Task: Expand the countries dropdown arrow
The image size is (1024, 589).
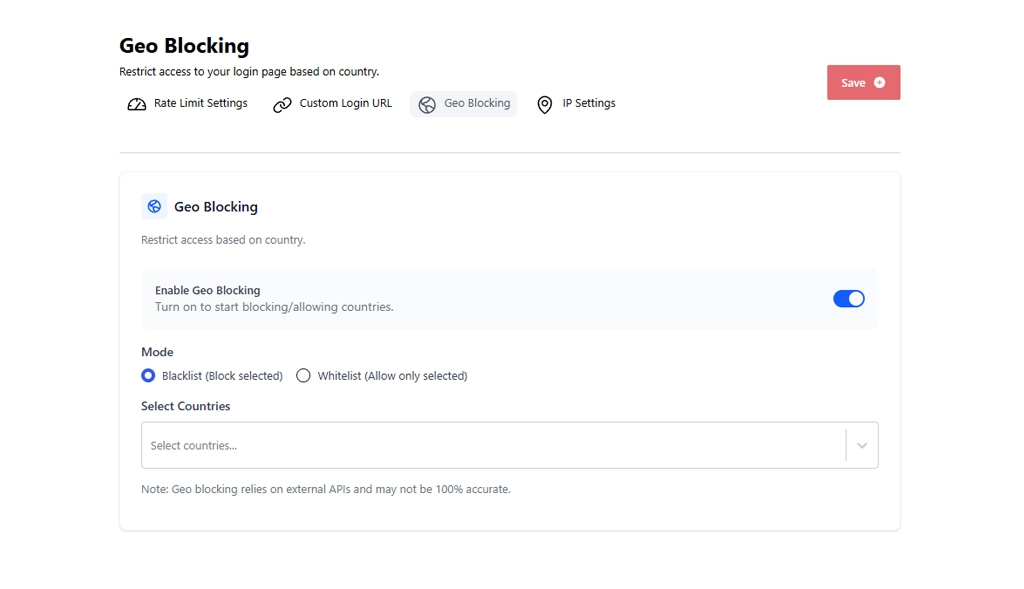Action: pyautogui.click(x=862, y=445)
